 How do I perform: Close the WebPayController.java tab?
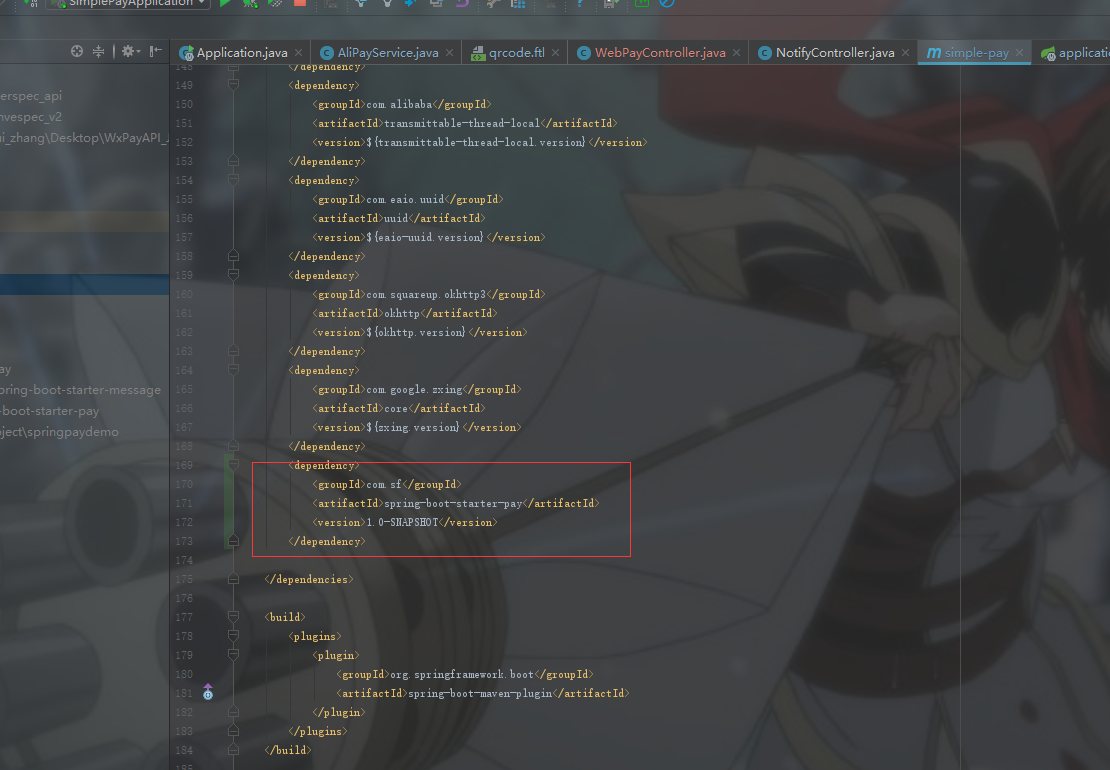(737, 52)
